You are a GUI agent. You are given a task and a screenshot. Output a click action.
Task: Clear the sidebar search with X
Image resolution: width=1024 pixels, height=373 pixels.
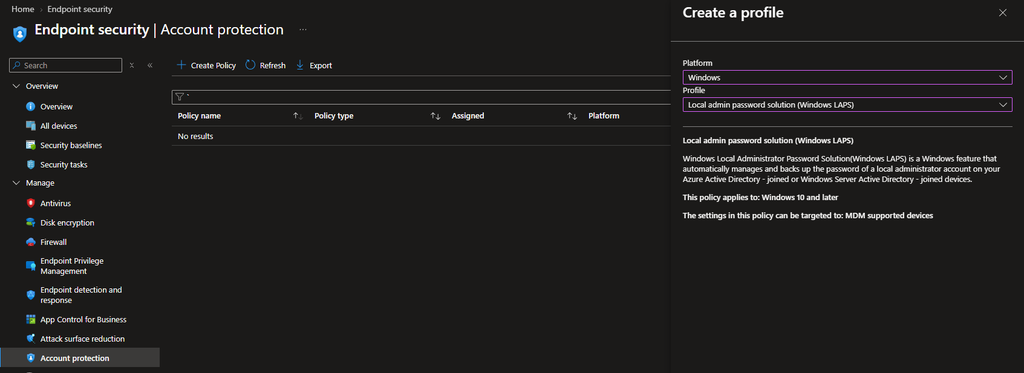pos(132,65)
